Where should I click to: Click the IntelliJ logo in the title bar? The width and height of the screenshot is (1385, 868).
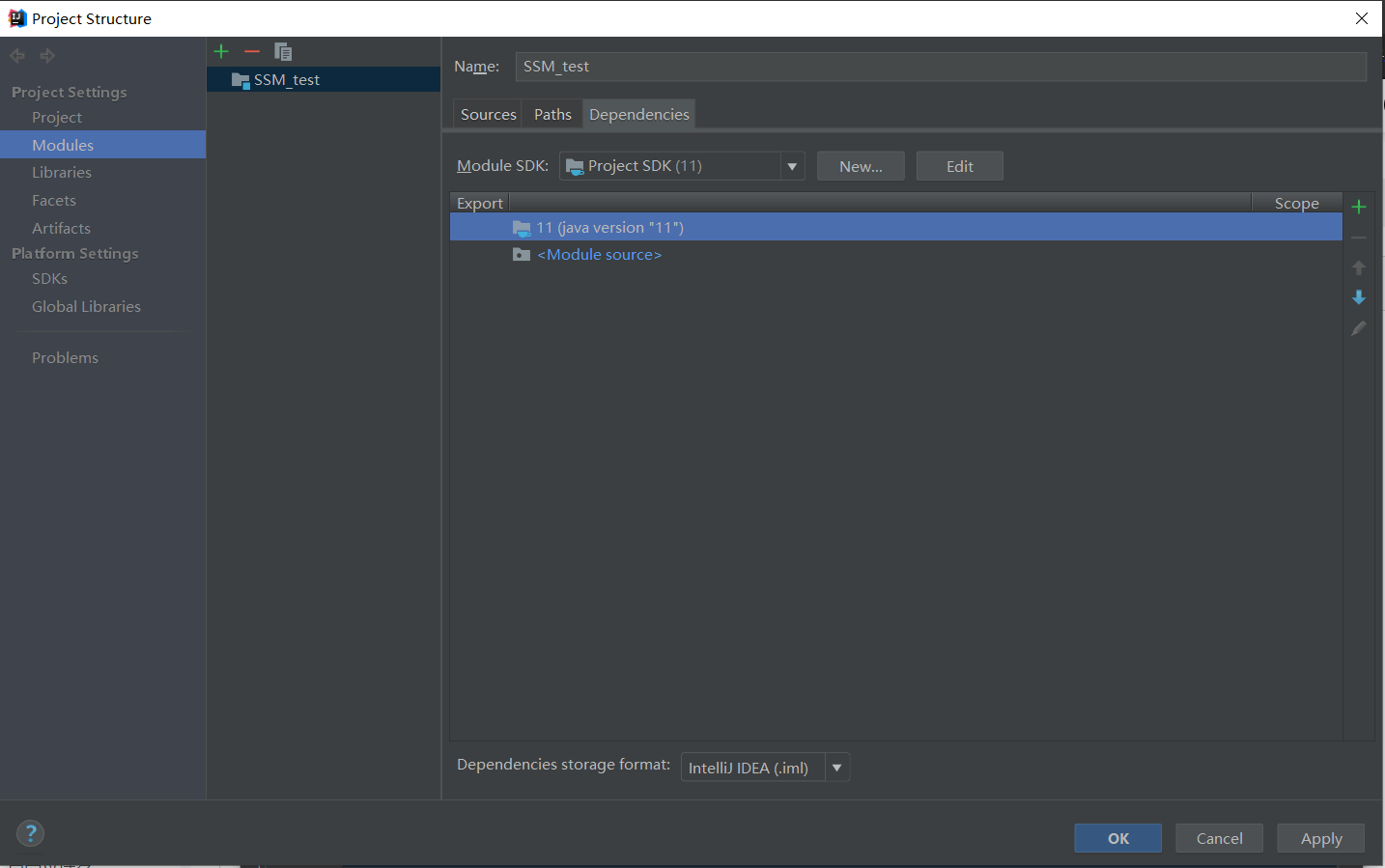(17, 18)
